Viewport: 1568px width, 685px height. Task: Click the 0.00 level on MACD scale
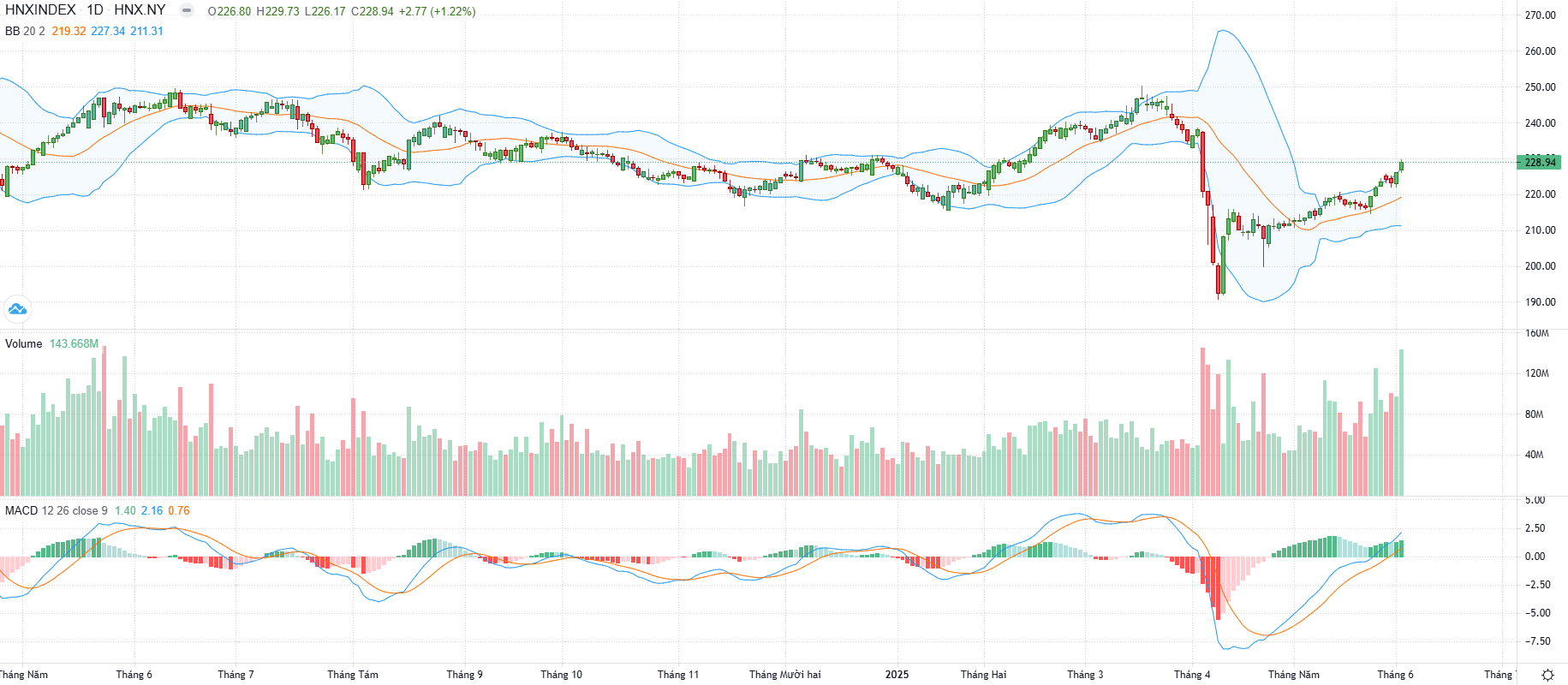(x=1535, y=557)
